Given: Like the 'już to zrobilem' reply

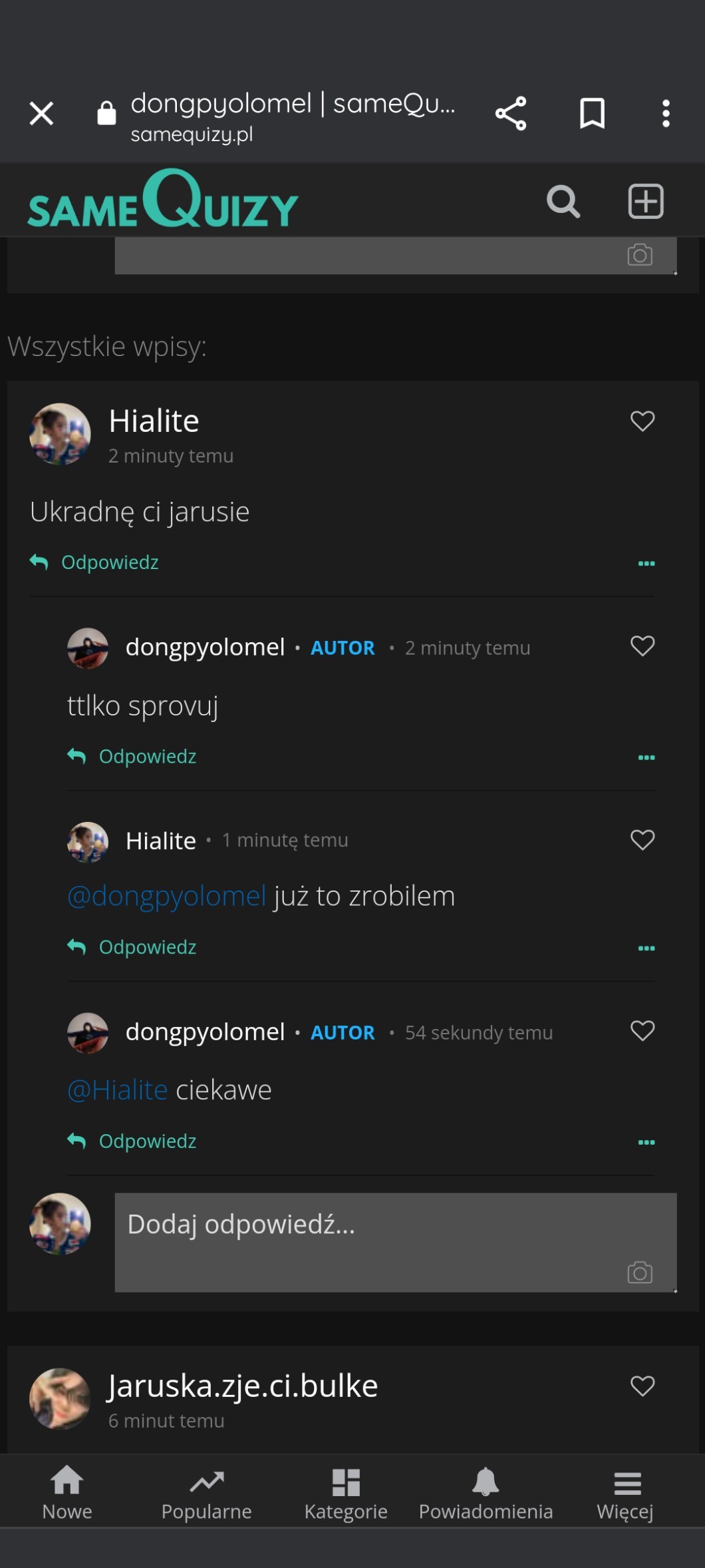Looking at the screenshot, I should [x=642, y=839].
